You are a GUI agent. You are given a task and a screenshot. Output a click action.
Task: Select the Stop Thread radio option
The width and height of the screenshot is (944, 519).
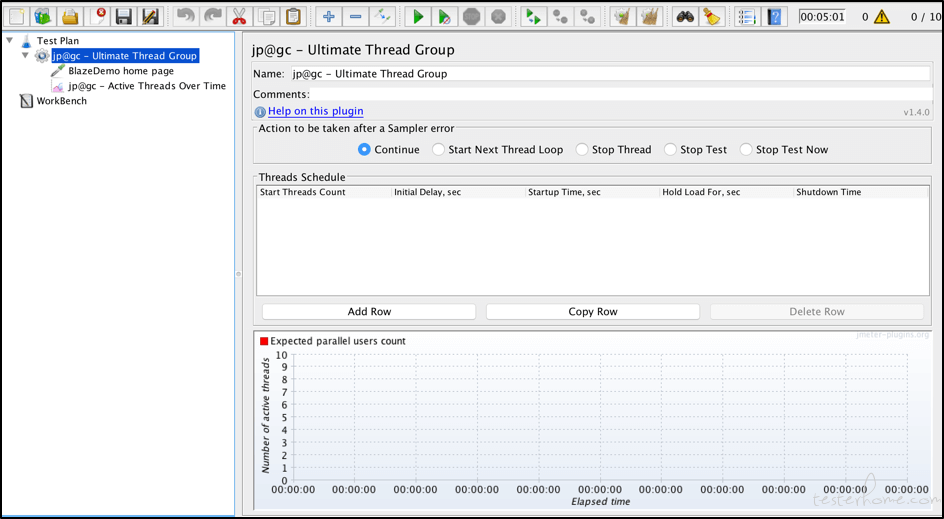582,150
